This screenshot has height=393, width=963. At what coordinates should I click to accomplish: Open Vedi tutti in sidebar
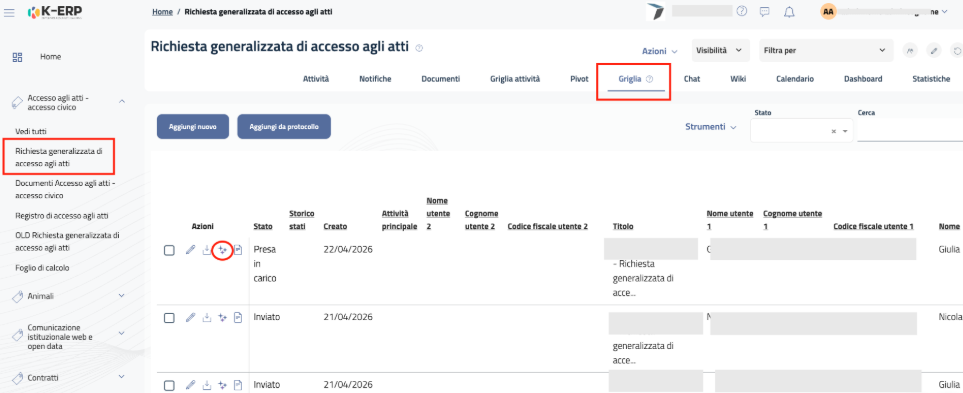tap(31, 131)
